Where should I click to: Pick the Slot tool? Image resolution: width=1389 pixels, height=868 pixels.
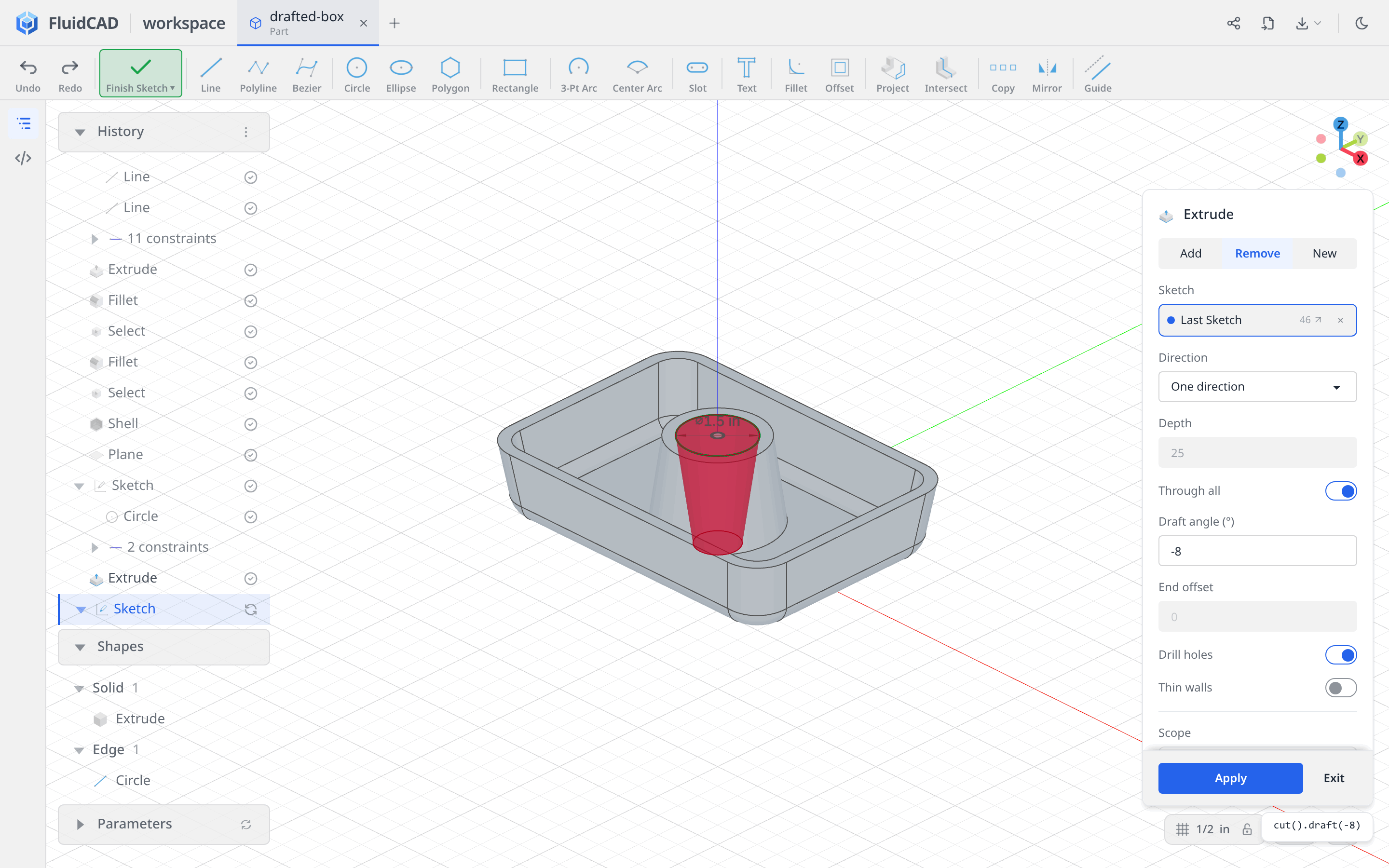click(x=697, y=75)
